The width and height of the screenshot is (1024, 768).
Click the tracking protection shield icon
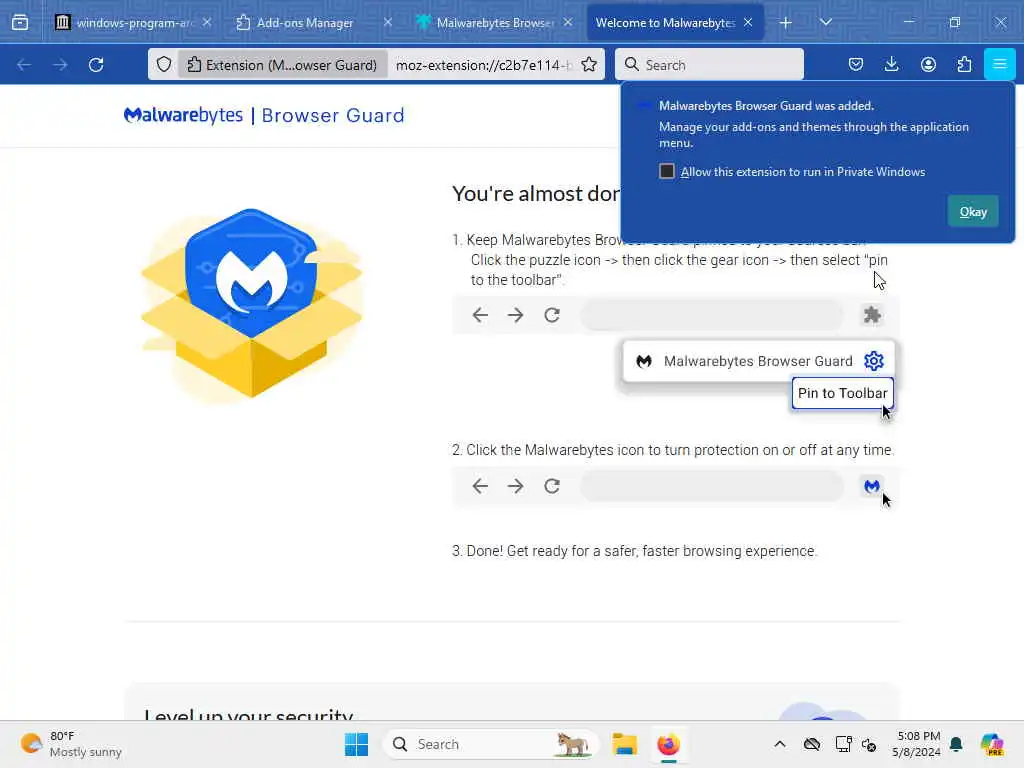tap(164, 65)
